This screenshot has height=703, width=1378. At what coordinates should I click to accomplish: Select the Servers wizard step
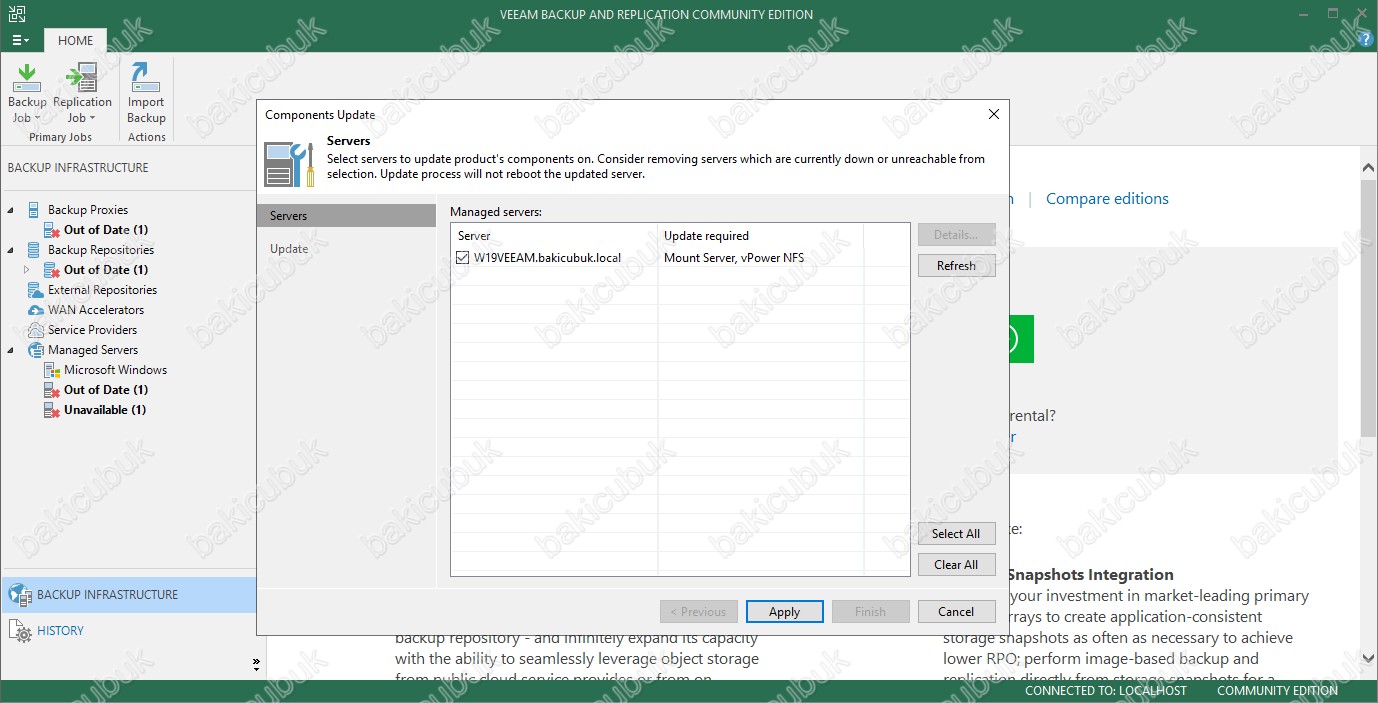tap(346, 216)
